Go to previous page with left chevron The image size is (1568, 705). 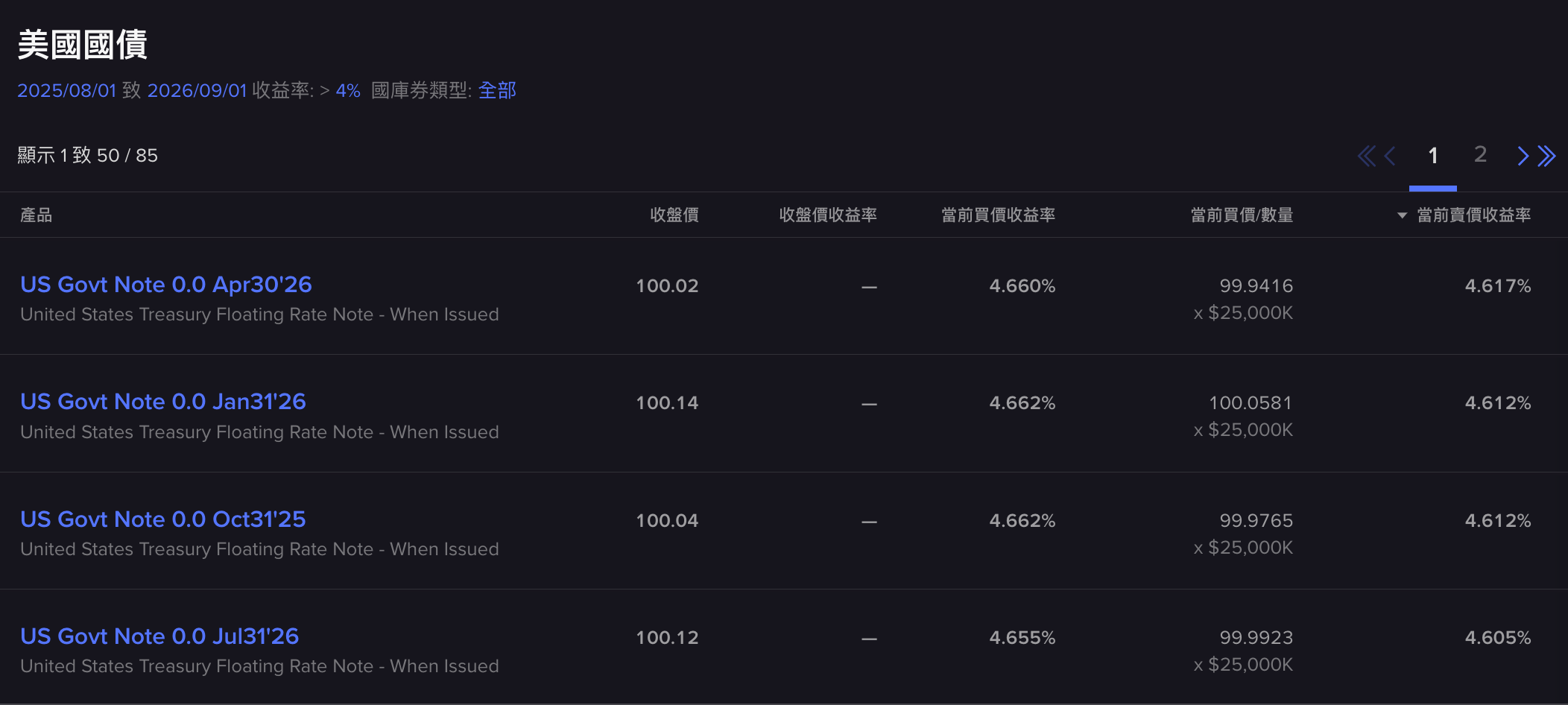click(x=1391, y=156)
